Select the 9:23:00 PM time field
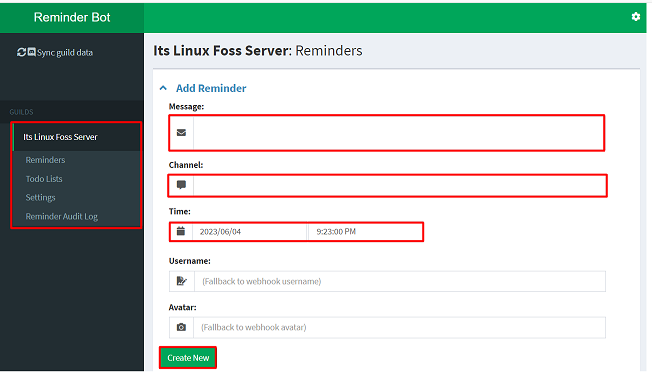 coord(365,232)
